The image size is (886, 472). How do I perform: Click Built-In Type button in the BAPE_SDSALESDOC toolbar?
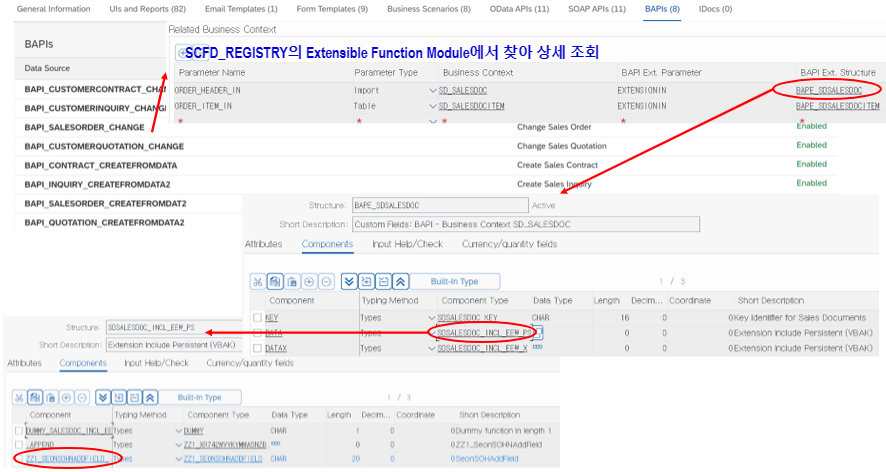click(x=454, y=282)
